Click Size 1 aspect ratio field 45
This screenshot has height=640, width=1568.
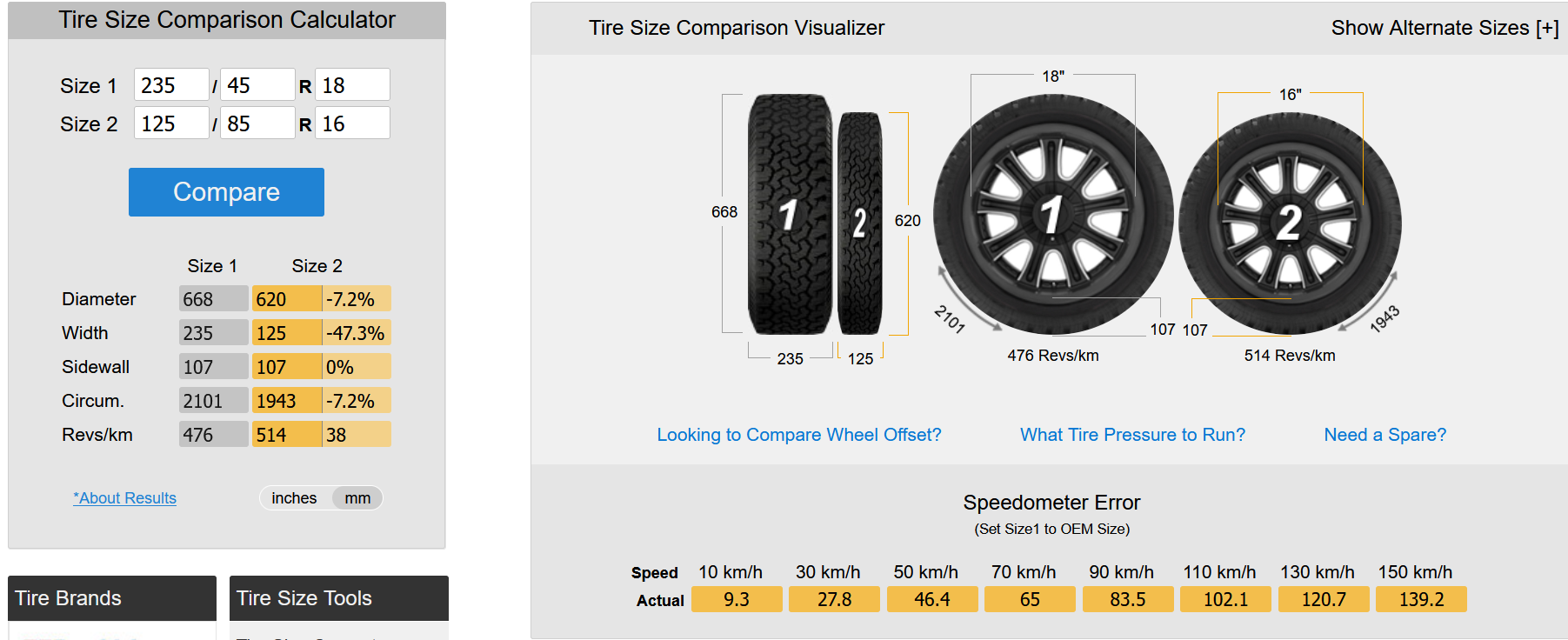(257, 85)
